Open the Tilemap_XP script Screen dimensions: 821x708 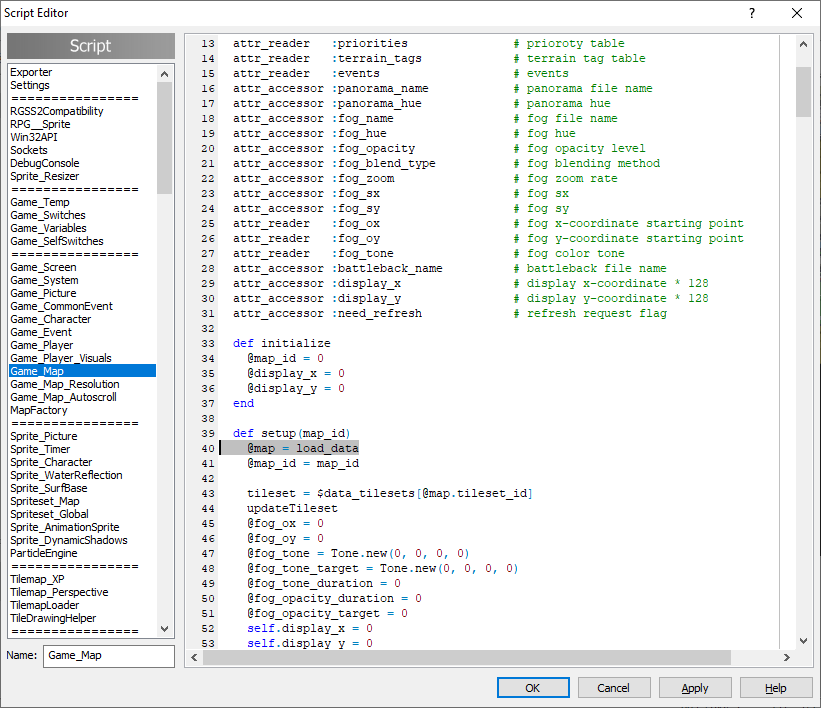tap(37, 579)
